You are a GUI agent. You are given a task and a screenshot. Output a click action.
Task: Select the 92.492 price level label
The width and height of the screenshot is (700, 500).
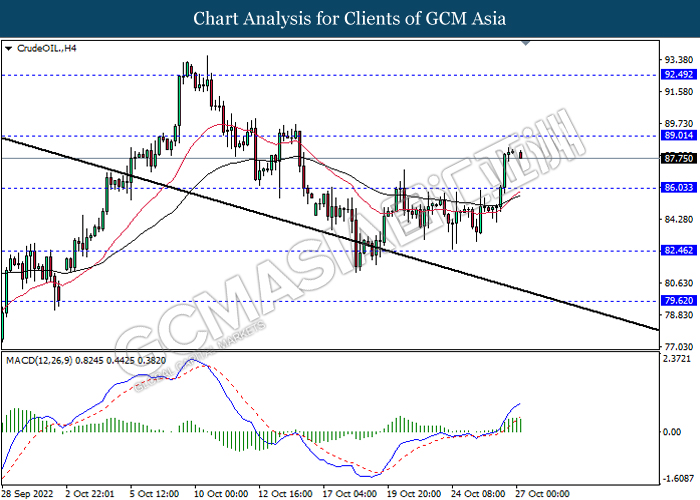click(678, 75)
